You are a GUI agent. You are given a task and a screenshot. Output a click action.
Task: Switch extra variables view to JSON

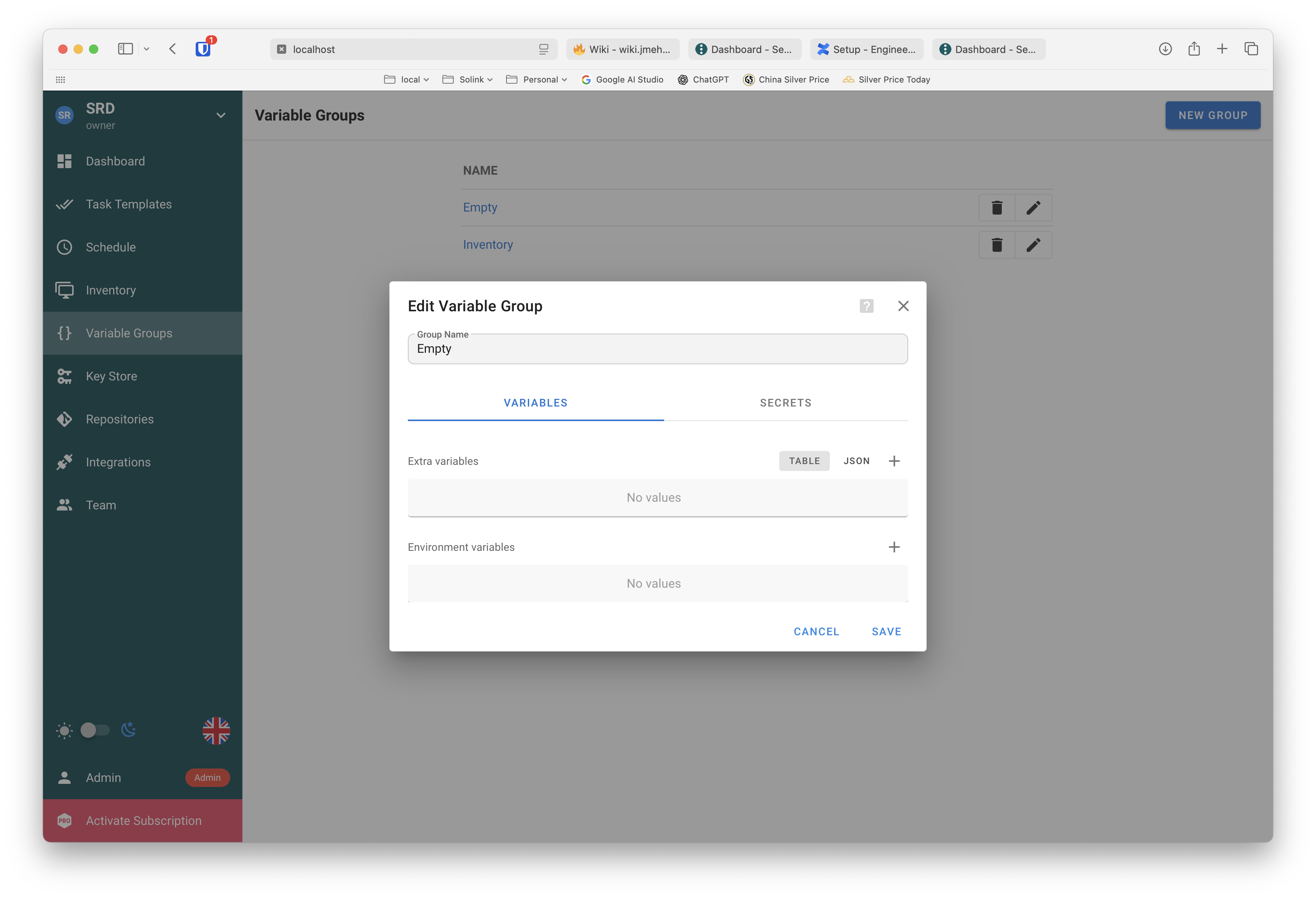click(x=856, y=461)
